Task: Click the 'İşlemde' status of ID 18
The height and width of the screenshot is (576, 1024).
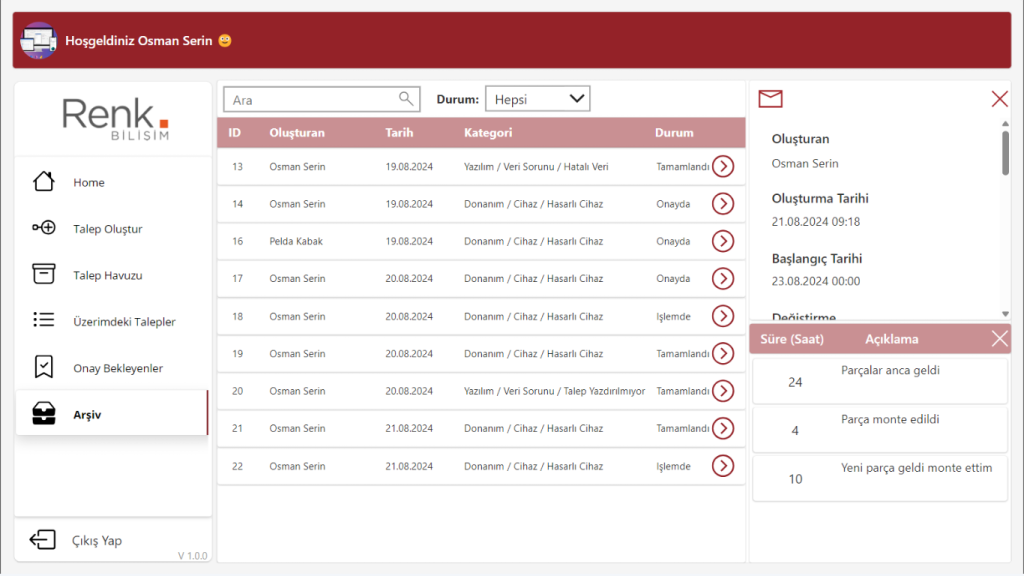Action: click(x=673, y=316)
